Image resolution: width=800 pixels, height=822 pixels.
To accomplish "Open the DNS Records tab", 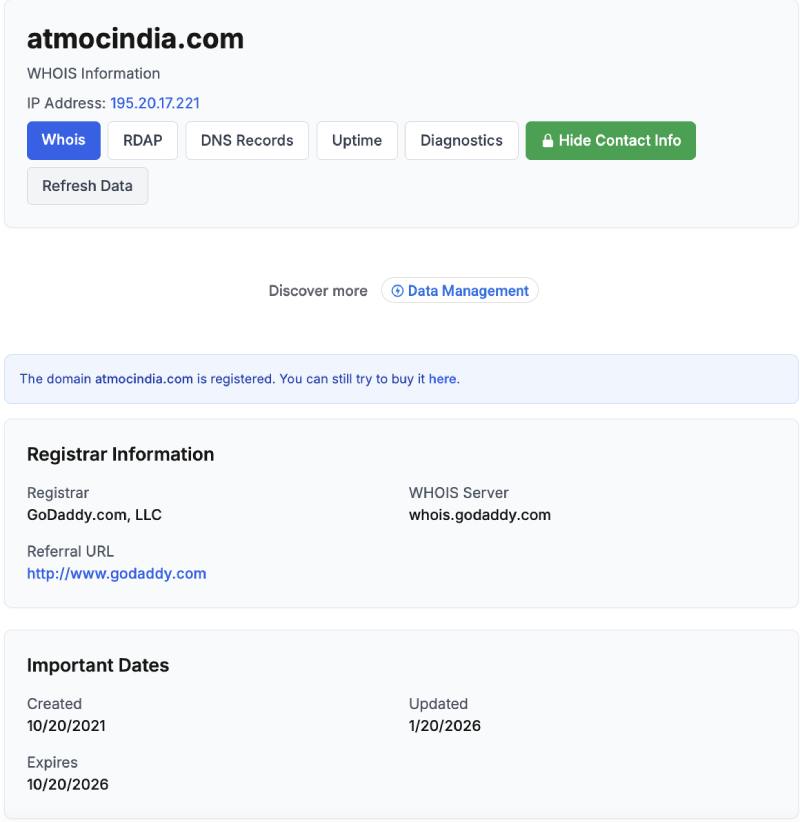I will pyautogui.click(x=245, y=140).
